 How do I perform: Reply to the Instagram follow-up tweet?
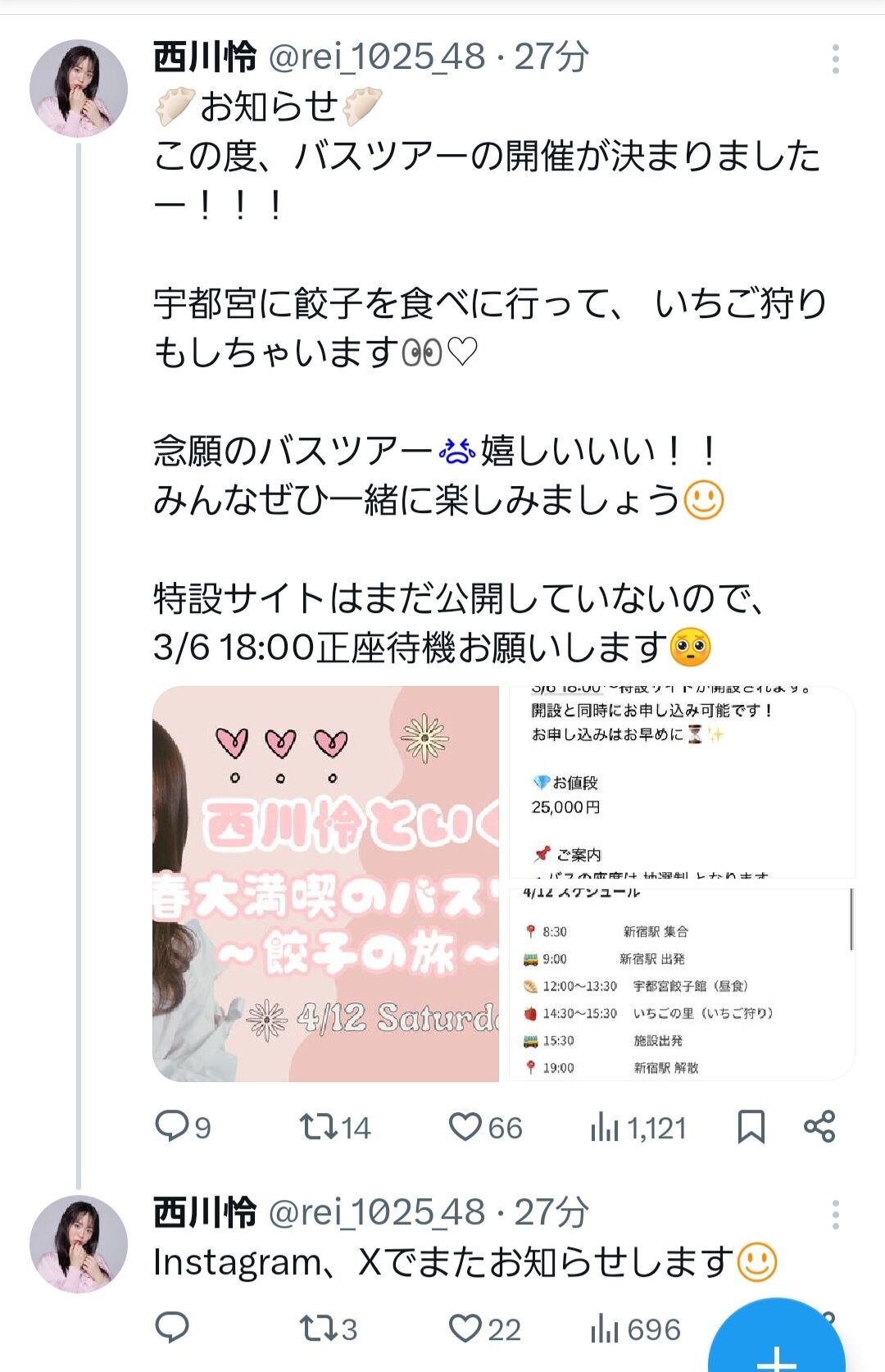[x=172, y=1327]
